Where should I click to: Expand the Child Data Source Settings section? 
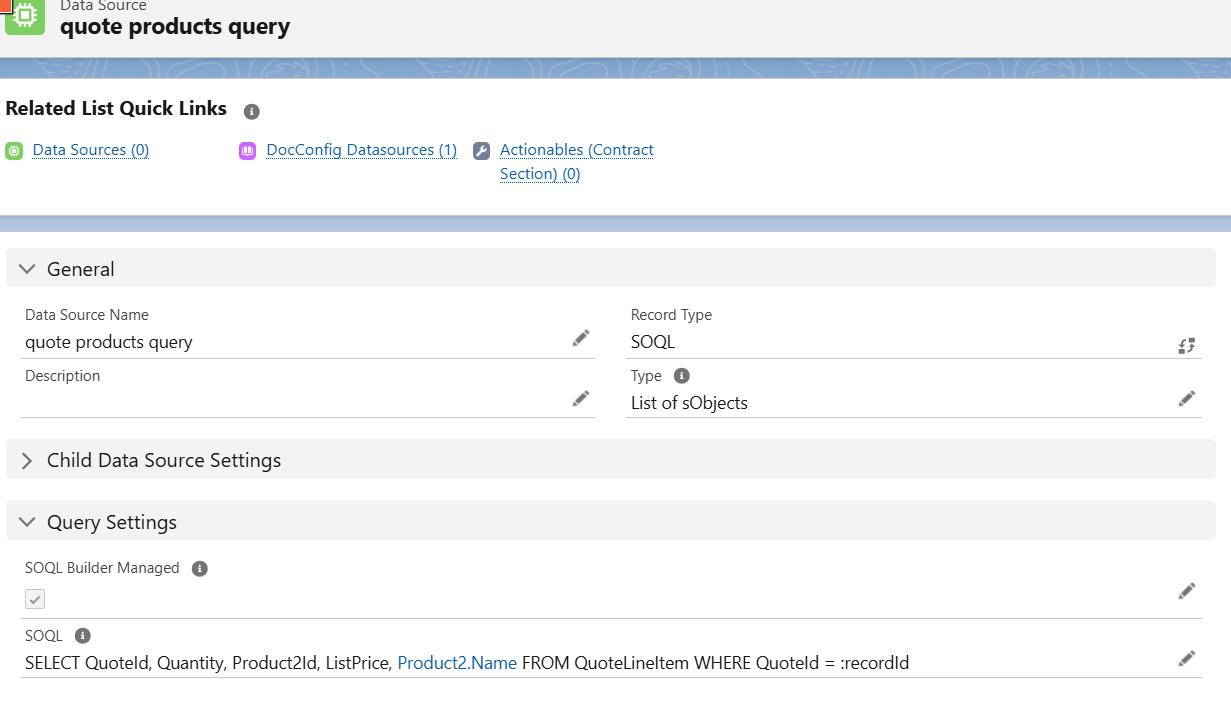click(27, 460)
